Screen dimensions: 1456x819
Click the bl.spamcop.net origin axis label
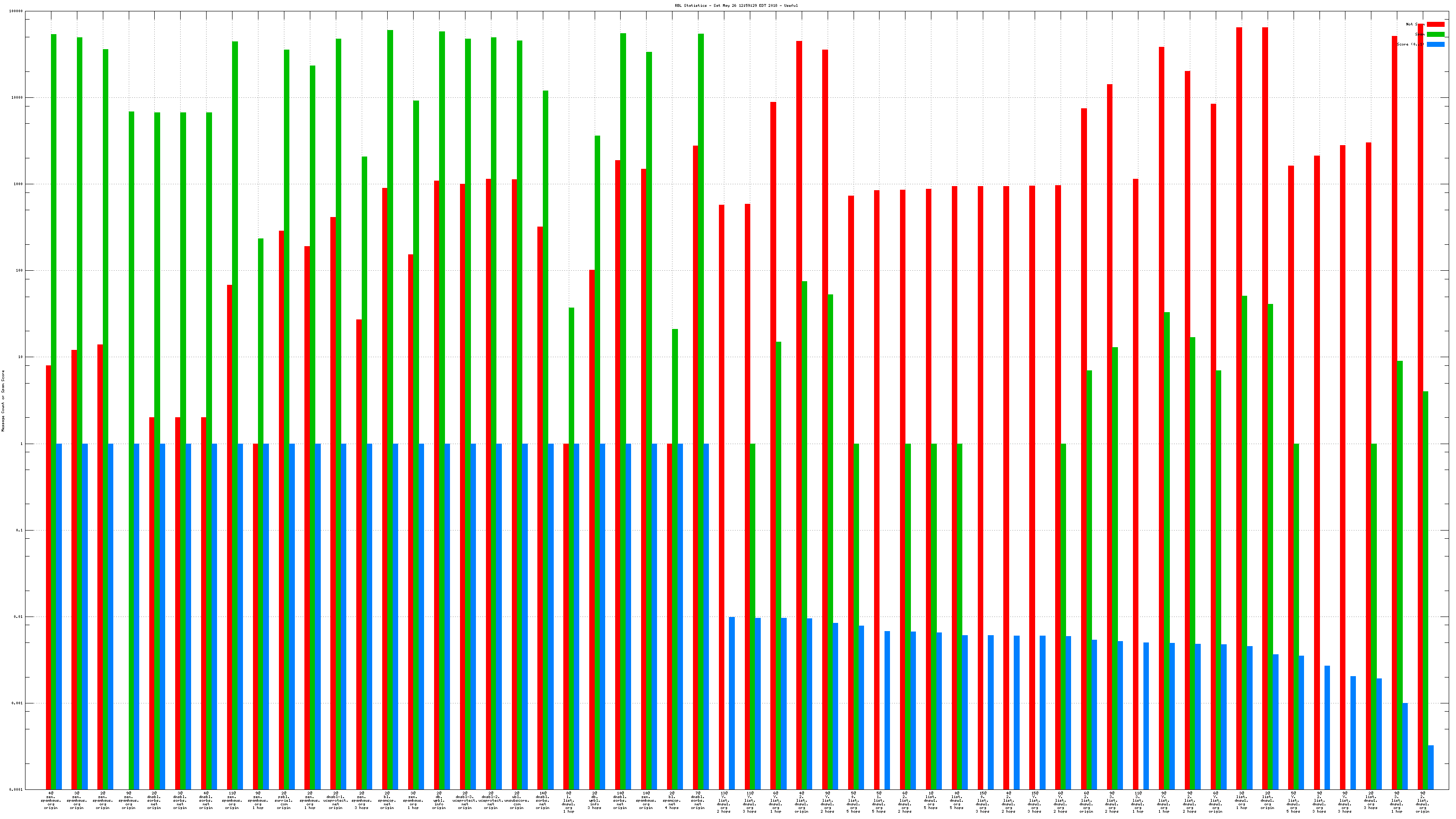point(387,800)
